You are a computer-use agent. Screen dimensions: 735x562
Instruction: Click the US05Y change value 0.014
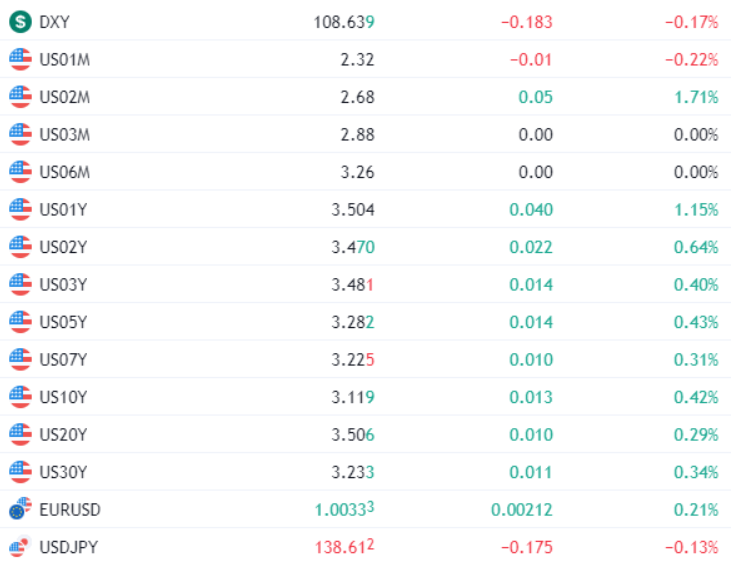click(531, 322)
